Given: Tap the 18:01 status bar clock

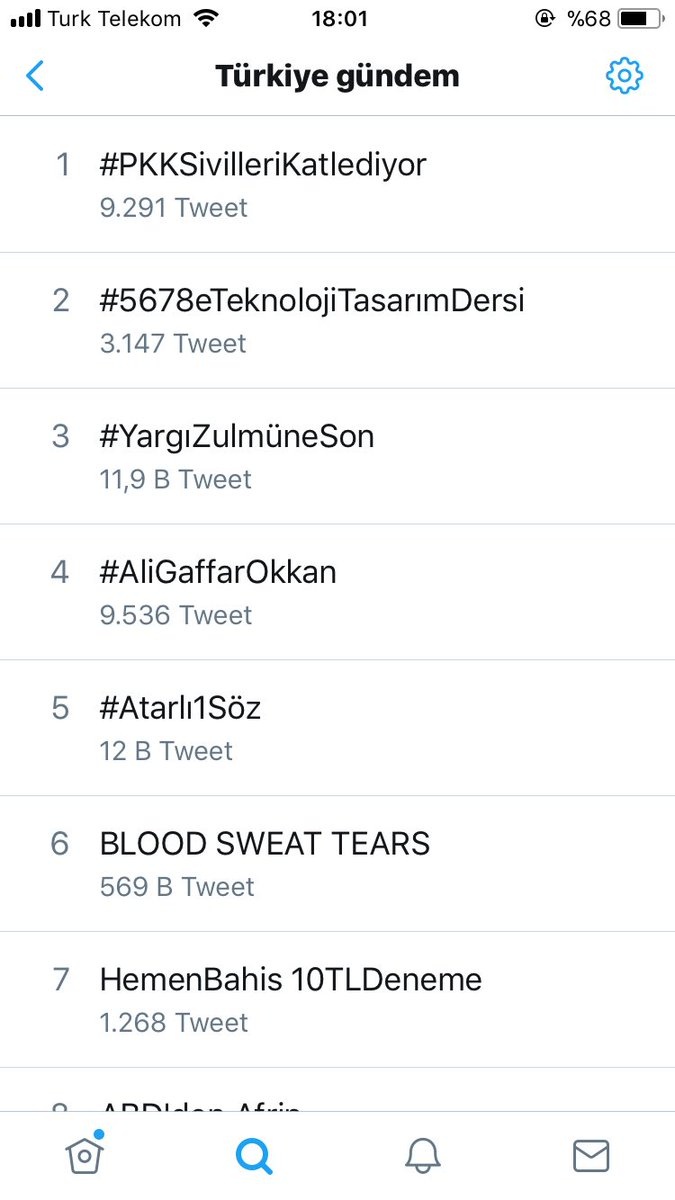Looking at the screenshot, I should (x=339, y=18).
